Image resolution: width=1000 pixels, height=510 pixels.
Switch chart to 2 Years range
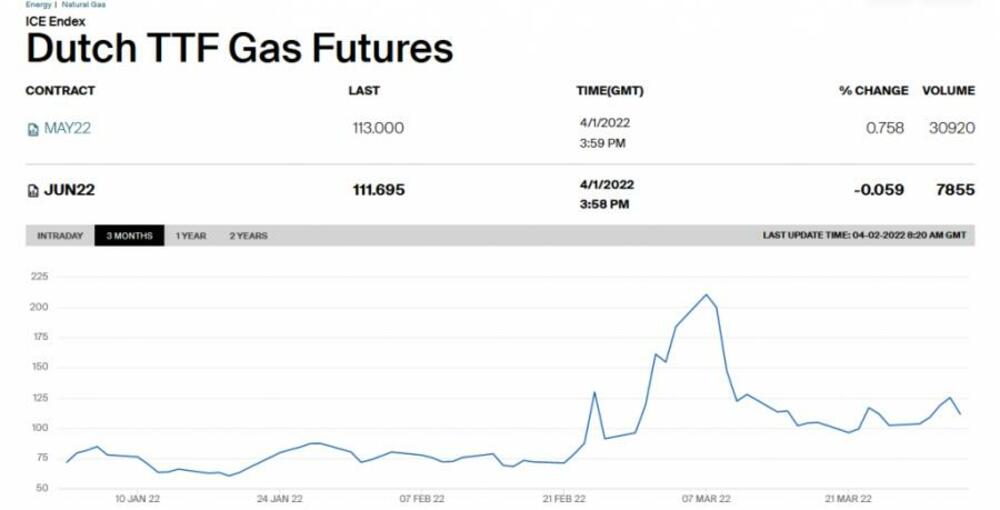coord(248,236)
